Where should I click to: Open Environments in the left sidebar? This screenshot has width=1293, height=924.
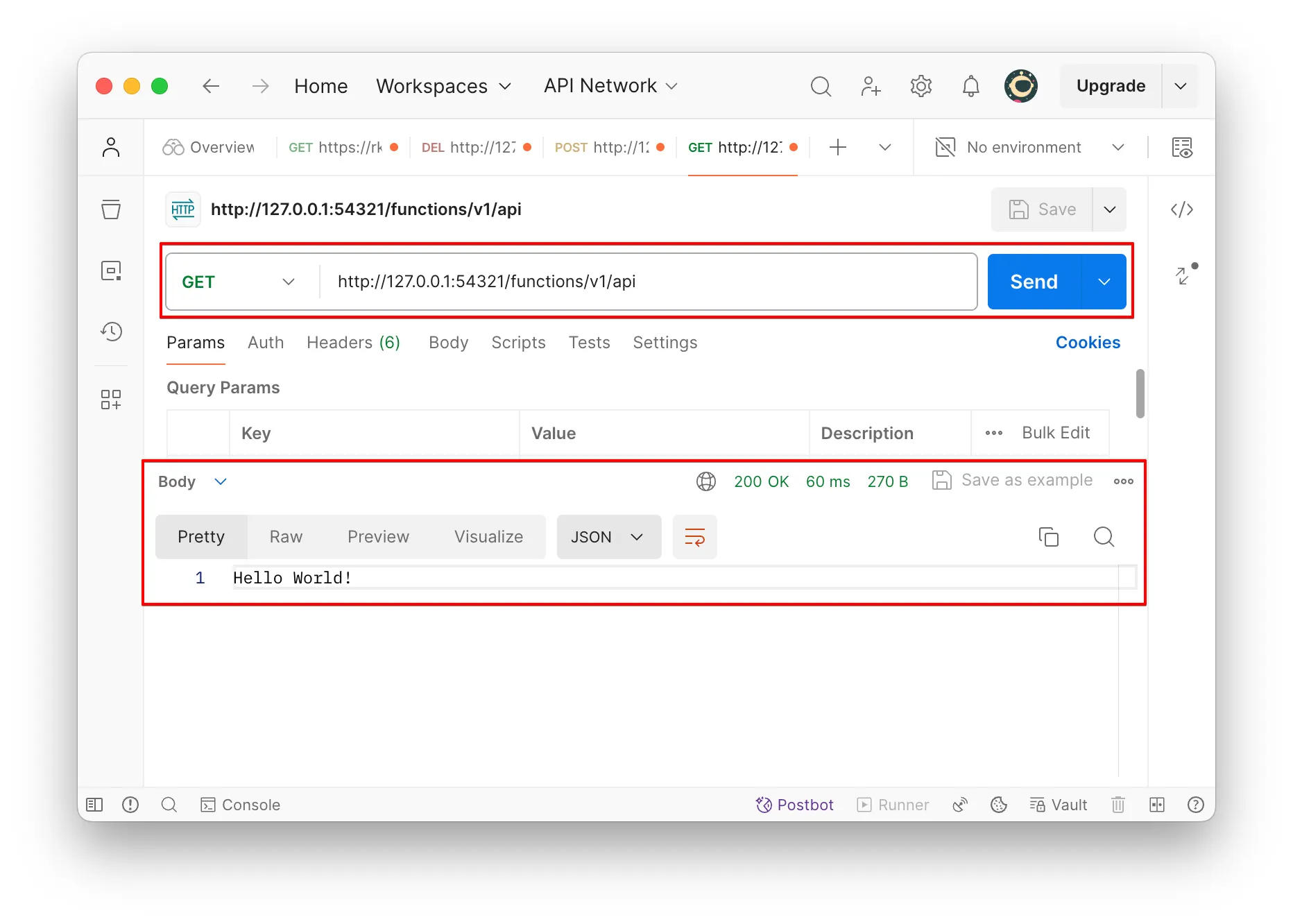point(111,270)
